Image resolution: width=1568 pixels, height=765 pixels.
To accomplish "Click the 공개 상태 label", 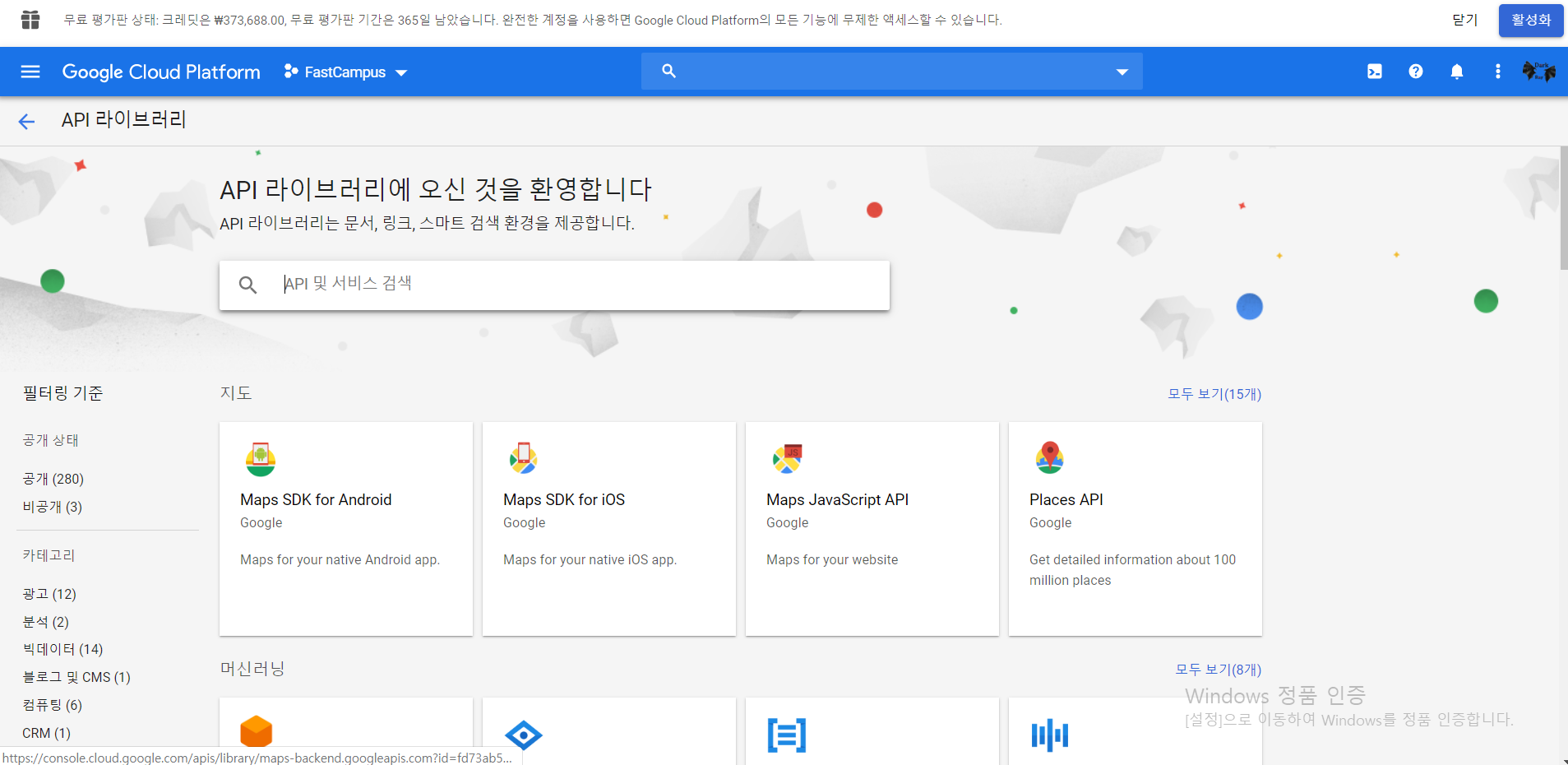I will [50, 440].
